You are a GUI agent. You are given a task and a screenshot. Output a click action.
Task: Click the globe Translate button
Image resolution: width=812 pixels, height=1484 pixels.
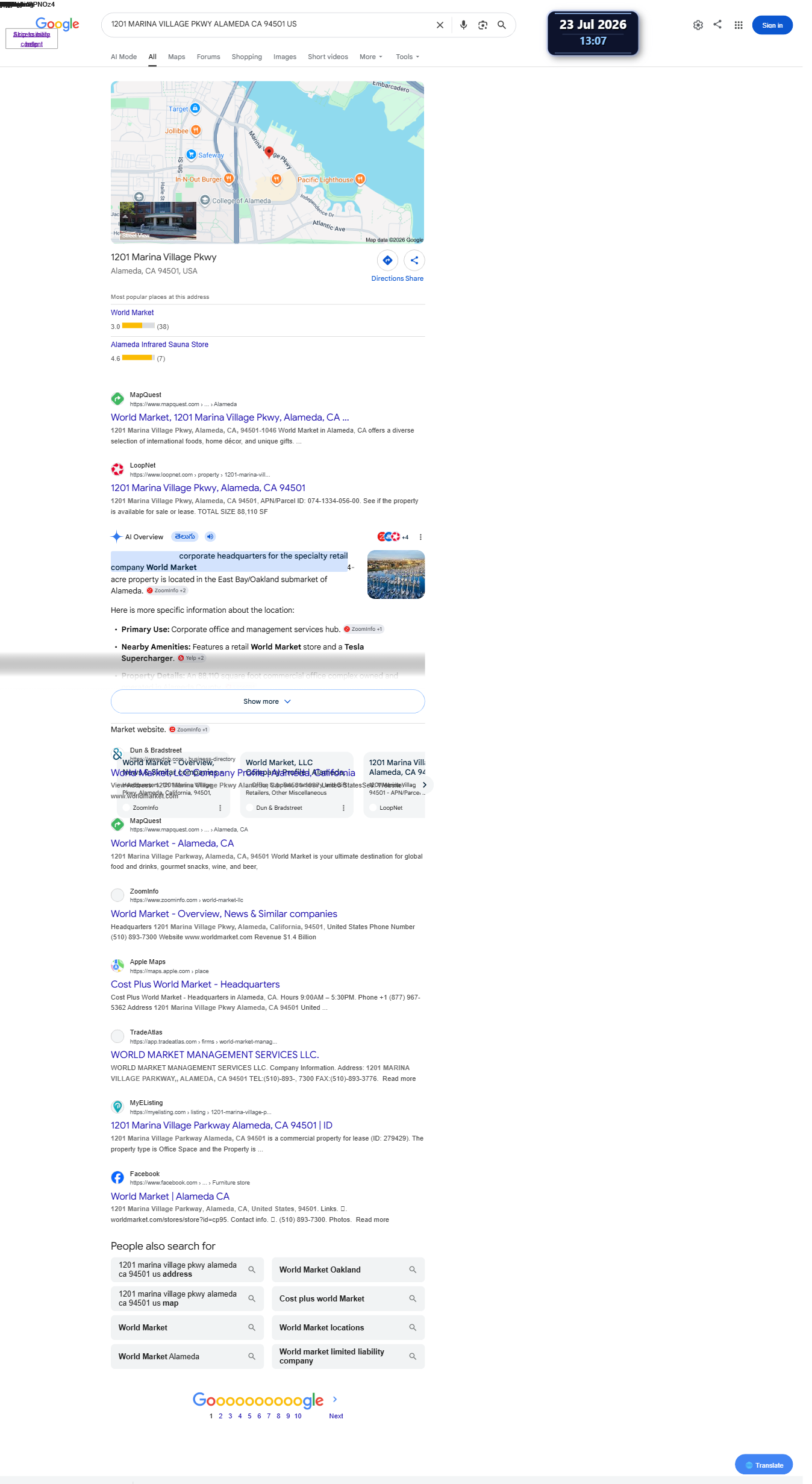tap(764, 1465)
